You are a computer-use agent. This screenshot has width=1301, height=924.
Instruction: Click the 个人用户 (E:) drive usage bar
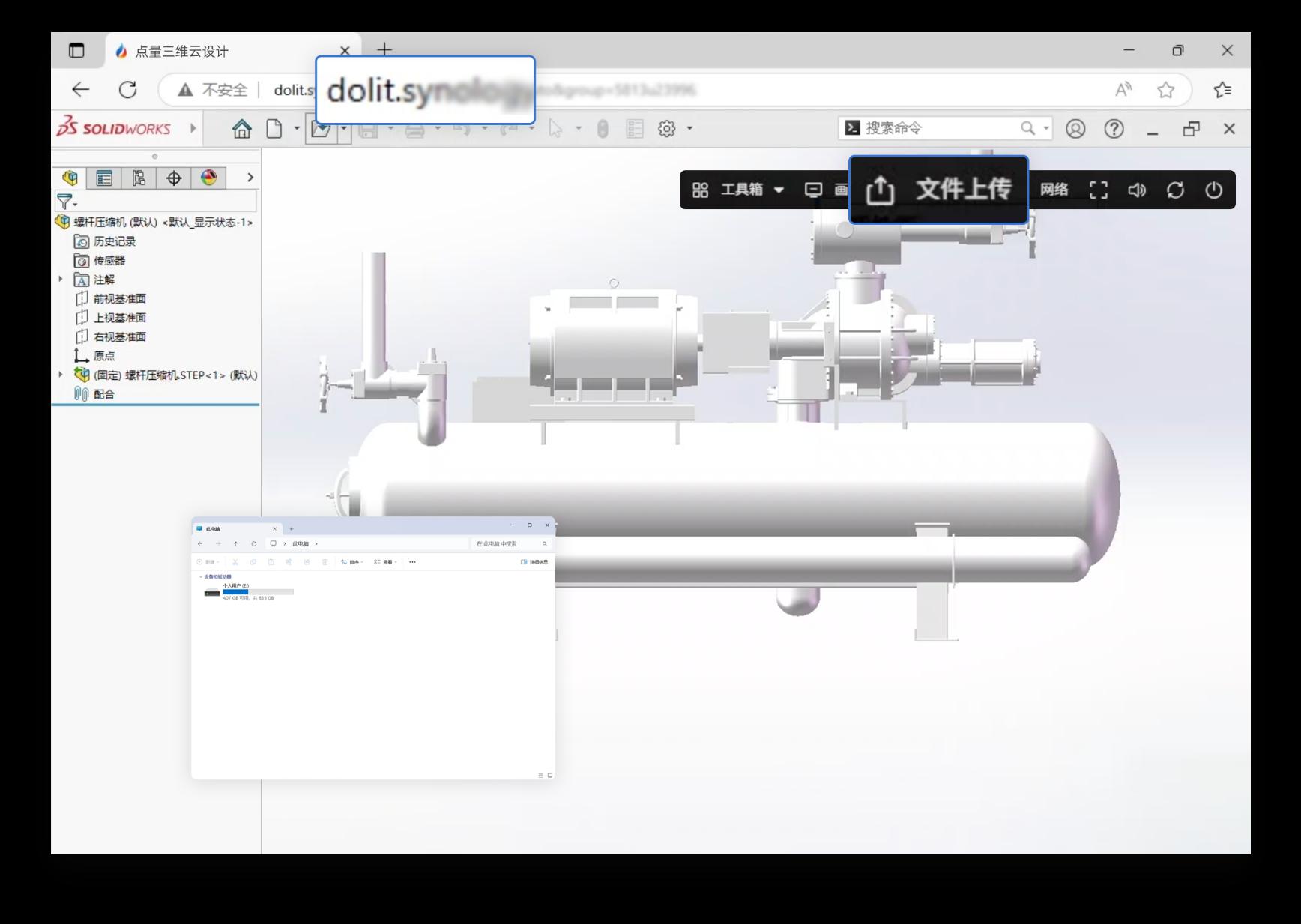pyautogui.click(x=258, y=592)
